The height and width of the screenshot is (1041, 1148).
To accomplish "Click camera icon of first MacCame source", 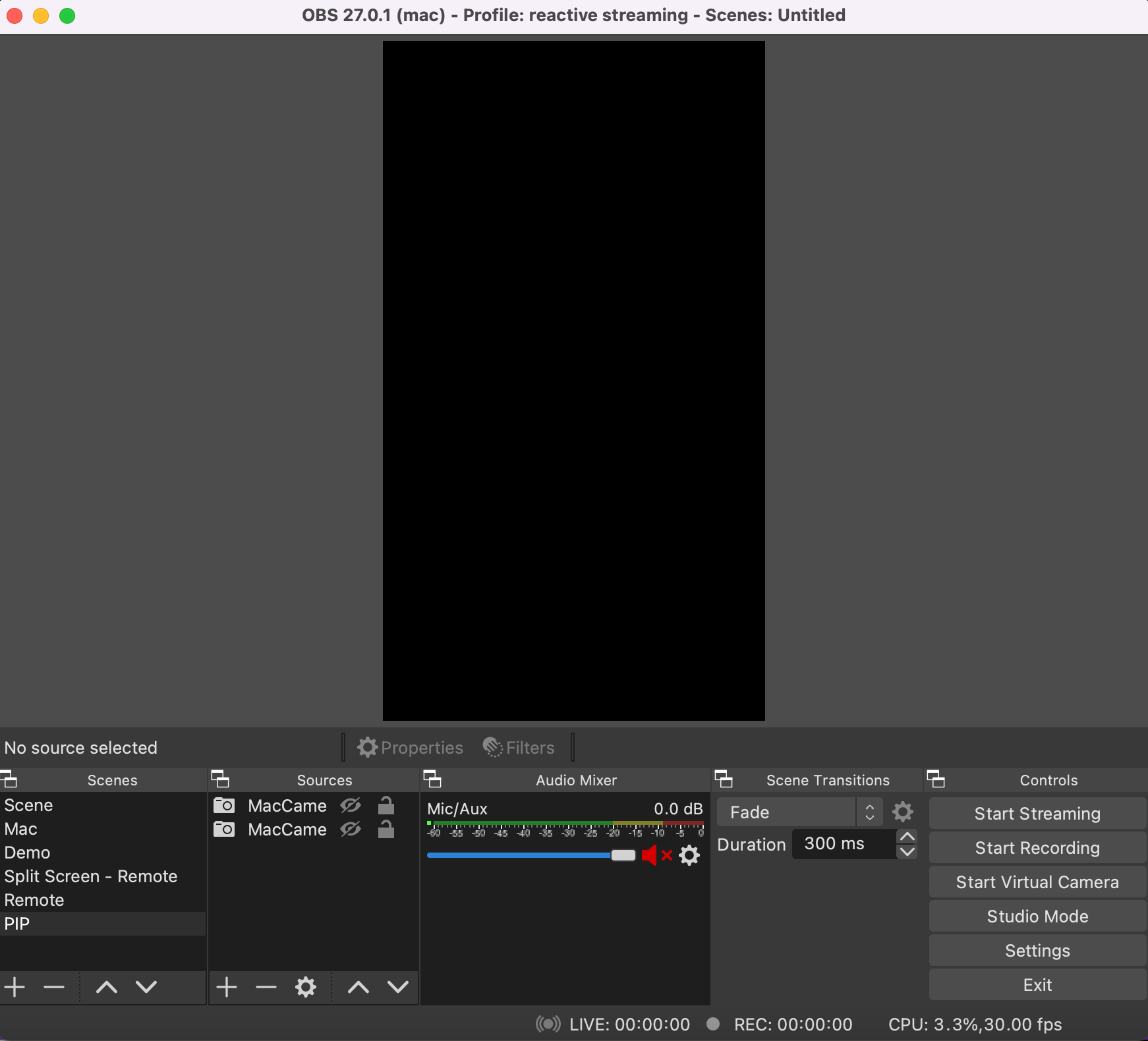I will click(x=224, y=805).
